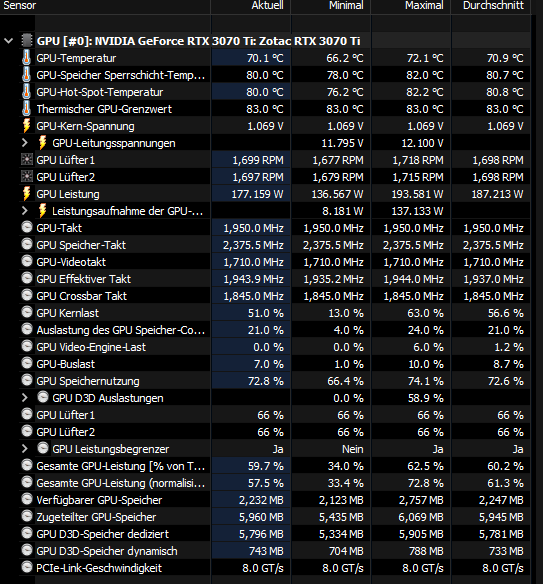Viewport: 543px width, 584px height.
Task: Select the GPU D3D-Speicher dynamisch row
Action: (274, 551)
